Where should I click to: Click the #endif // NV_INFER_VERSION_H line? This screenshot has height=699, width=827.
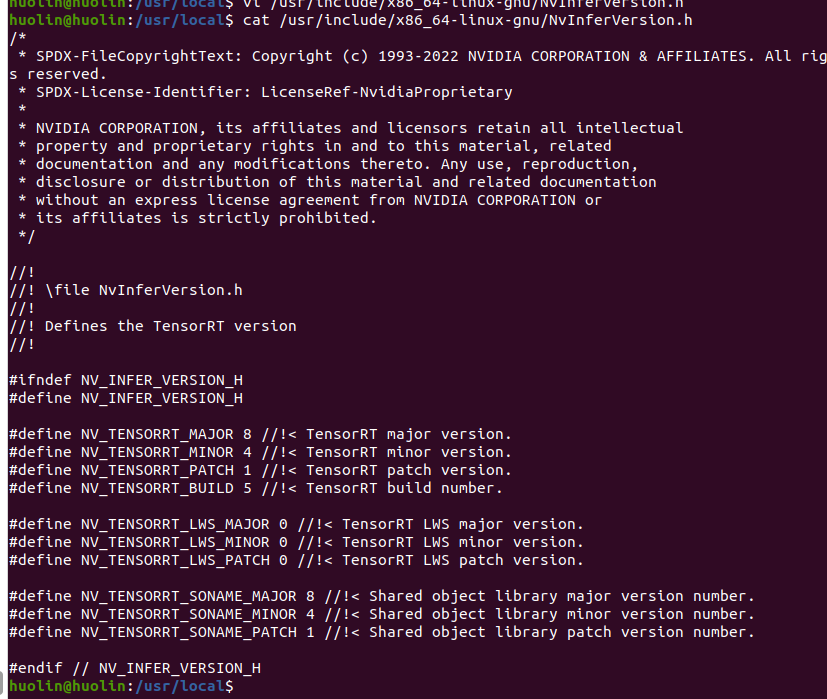click(x=135, y=668)
